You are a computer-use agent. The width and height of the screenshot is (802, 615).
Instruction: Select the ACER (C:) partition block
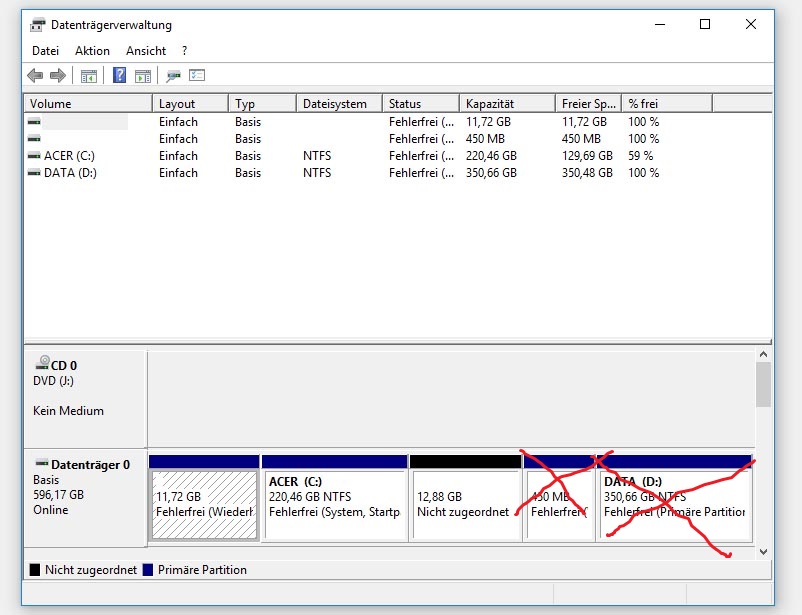[x=333, y=503]
